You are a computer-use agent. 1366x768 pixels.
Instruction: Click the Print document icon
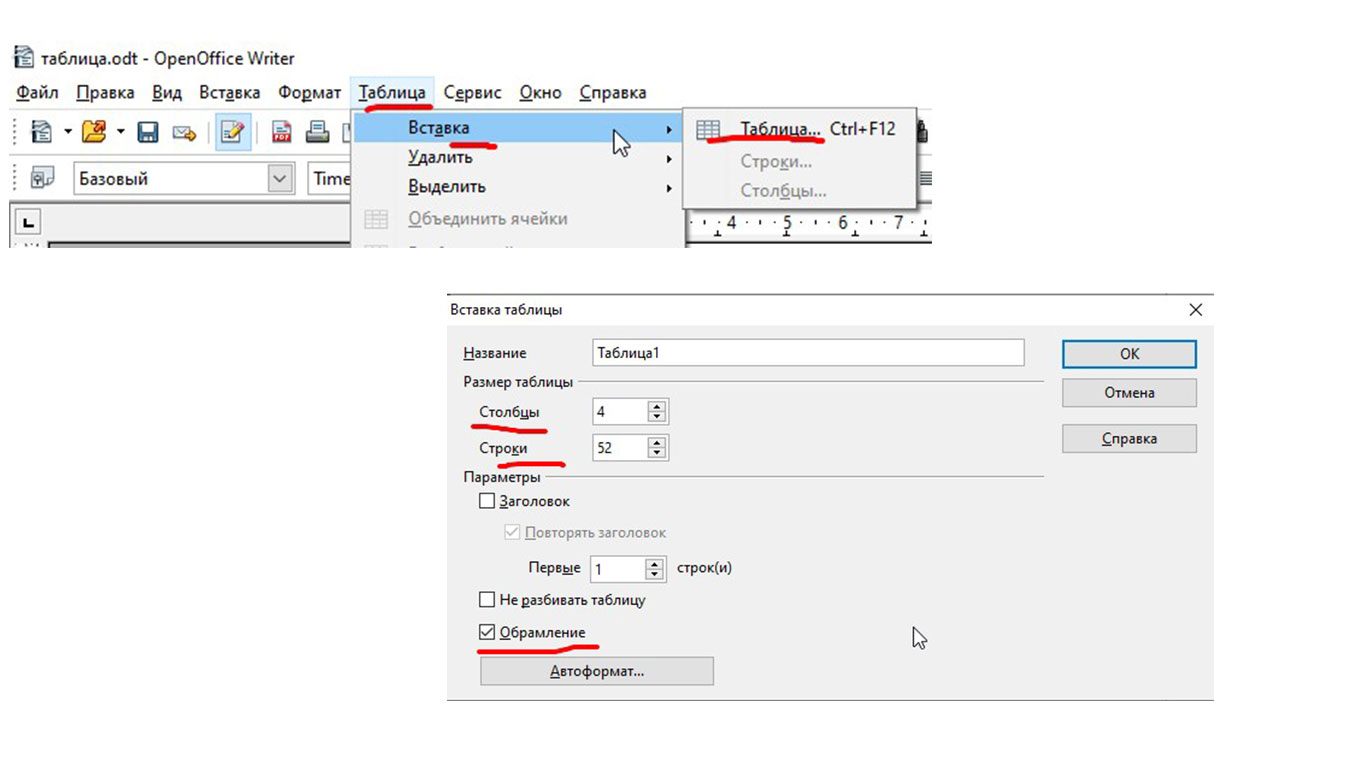tap(317, 132)
